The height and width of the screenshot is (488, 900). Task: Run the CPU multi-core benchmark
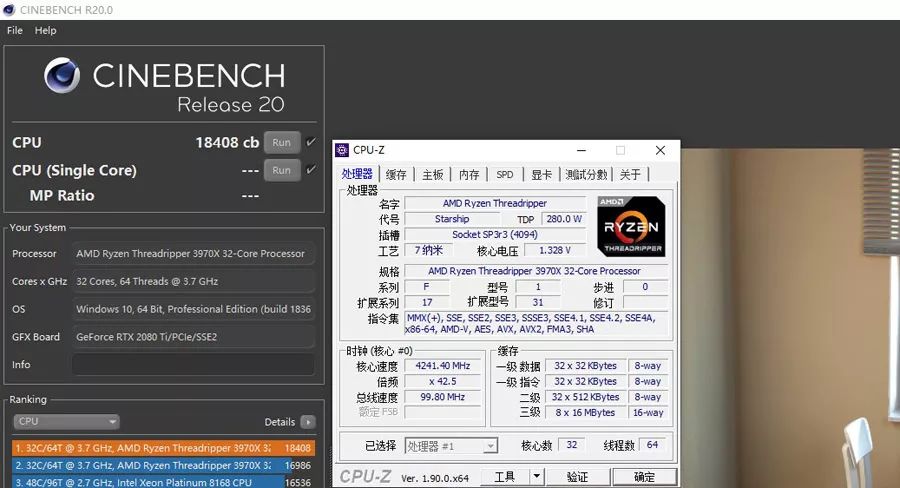282,142
